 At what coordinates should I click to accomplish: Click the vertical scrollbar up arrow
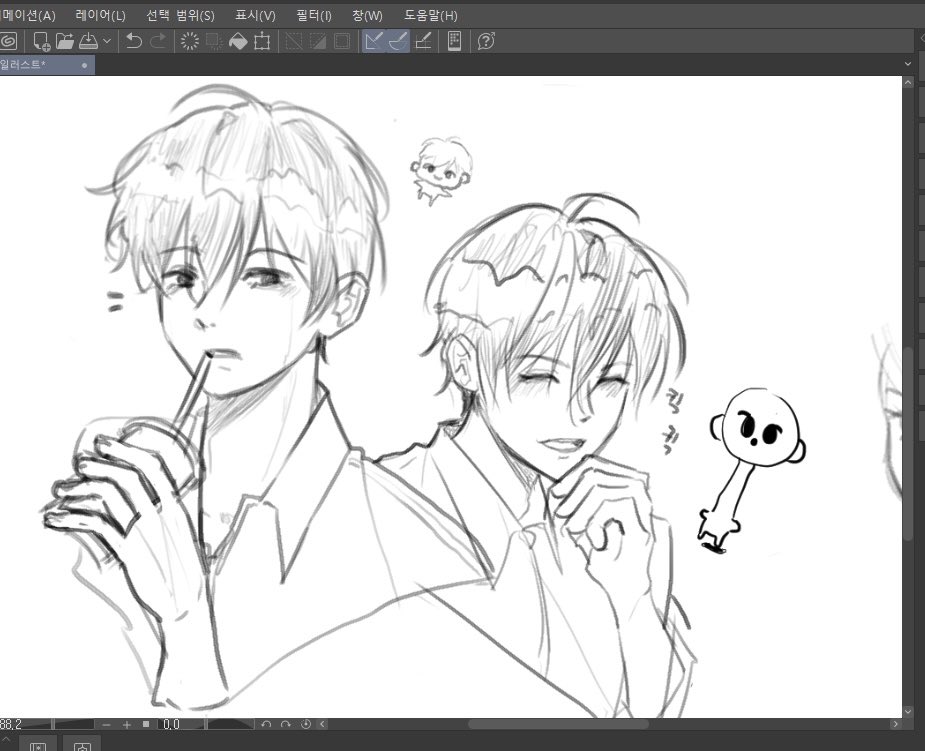908,83
